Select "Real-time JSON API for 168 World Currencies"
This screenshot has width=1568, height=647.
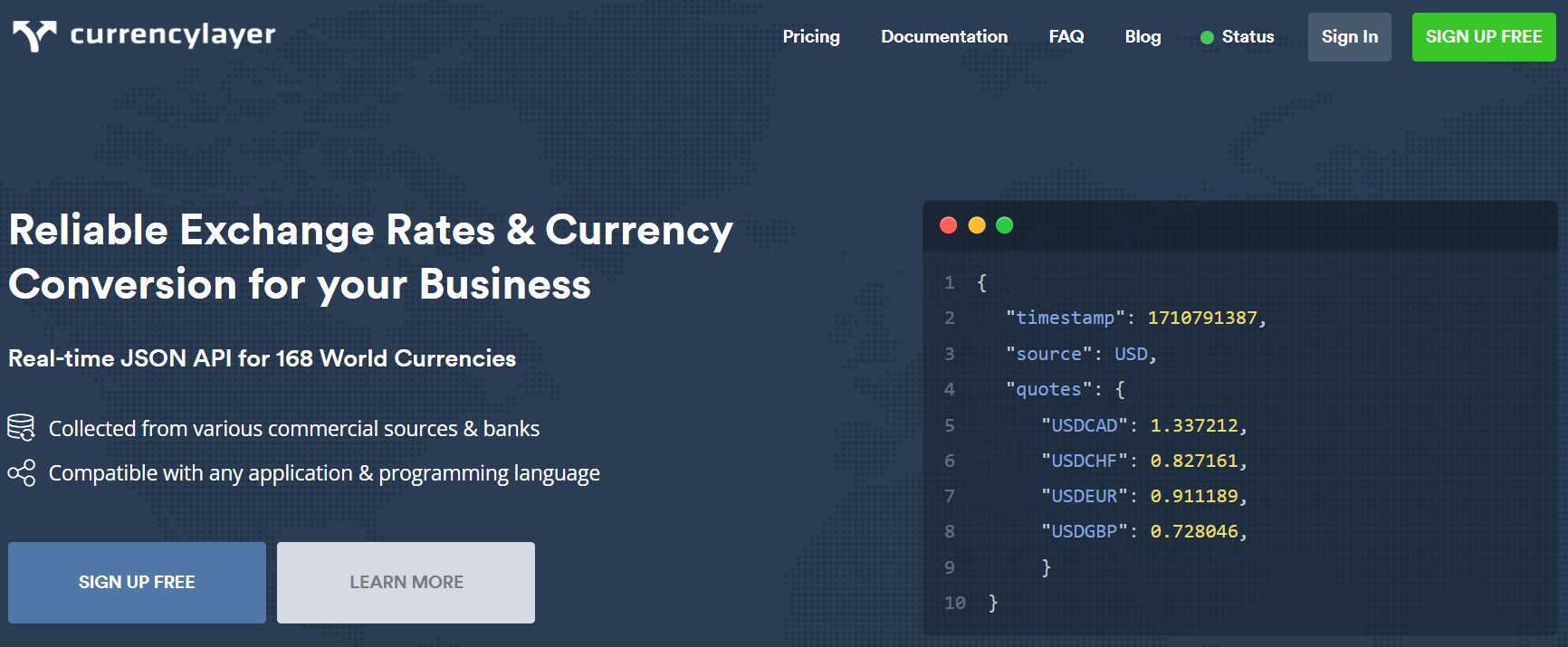[263, 358]
